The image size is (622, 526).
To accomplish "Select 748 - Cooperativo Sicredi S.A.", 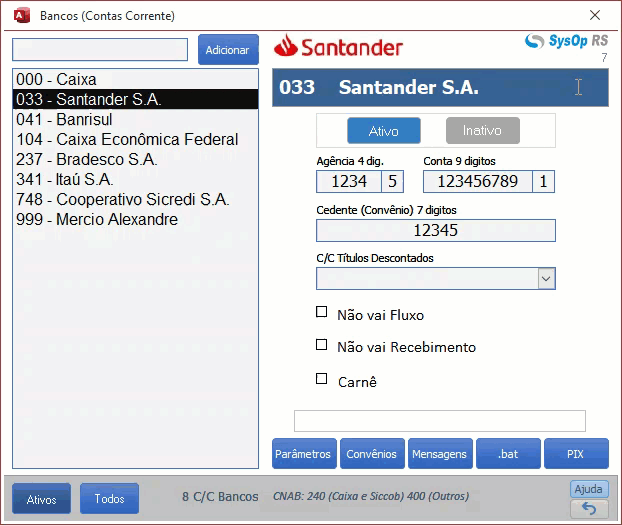I will 135,199.
